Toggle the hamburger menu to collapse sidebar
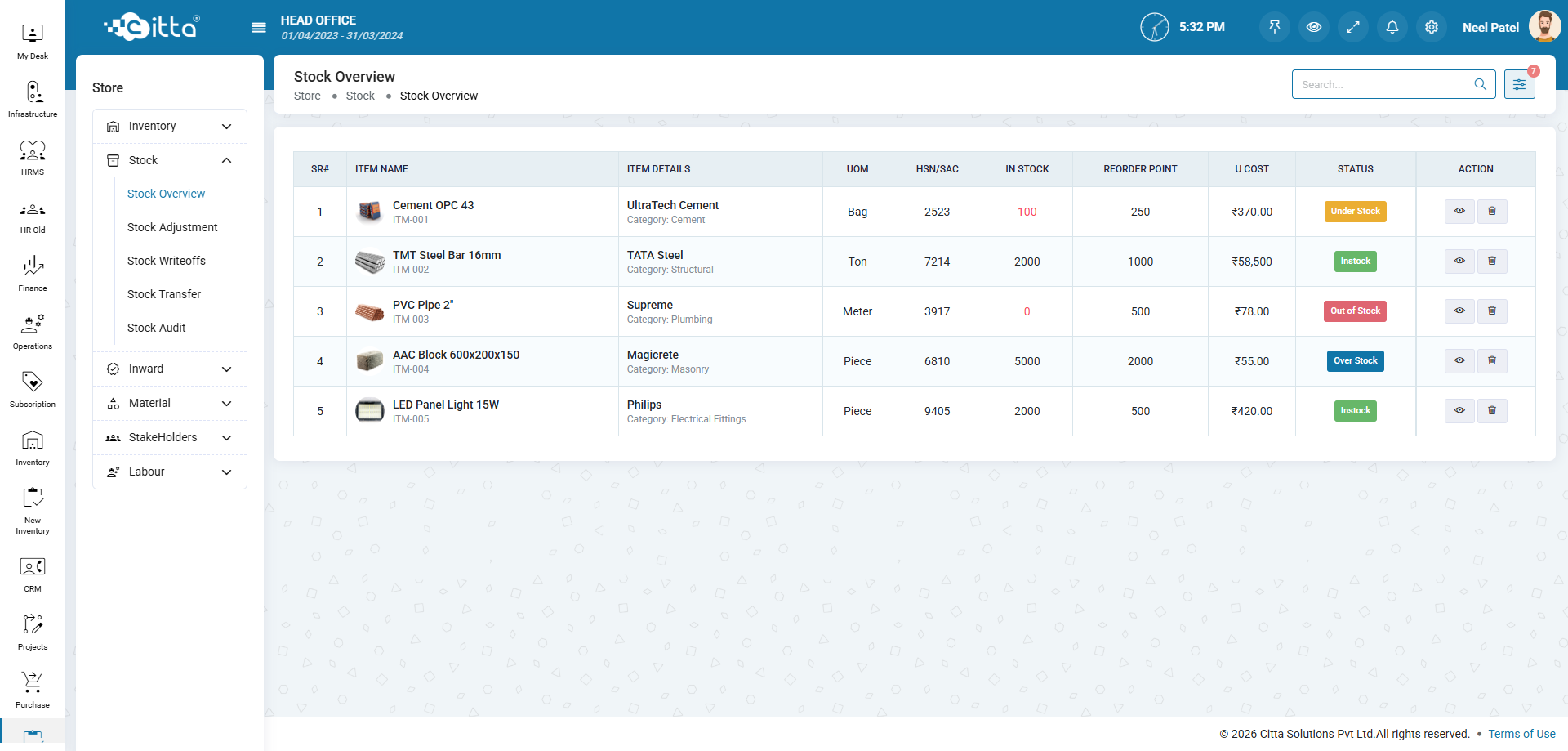1568x751 pixels. [259, 28]
